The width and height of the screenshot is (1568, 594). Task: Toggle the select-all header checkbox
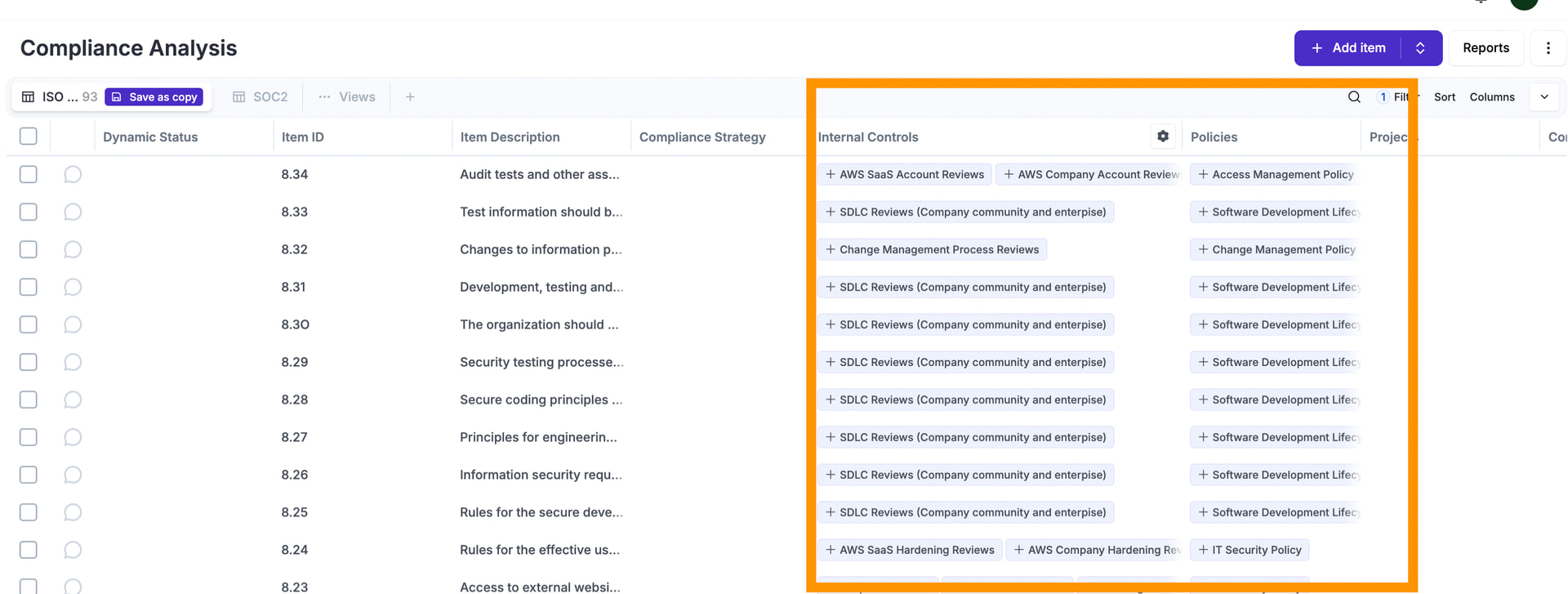tap(29, 136)
